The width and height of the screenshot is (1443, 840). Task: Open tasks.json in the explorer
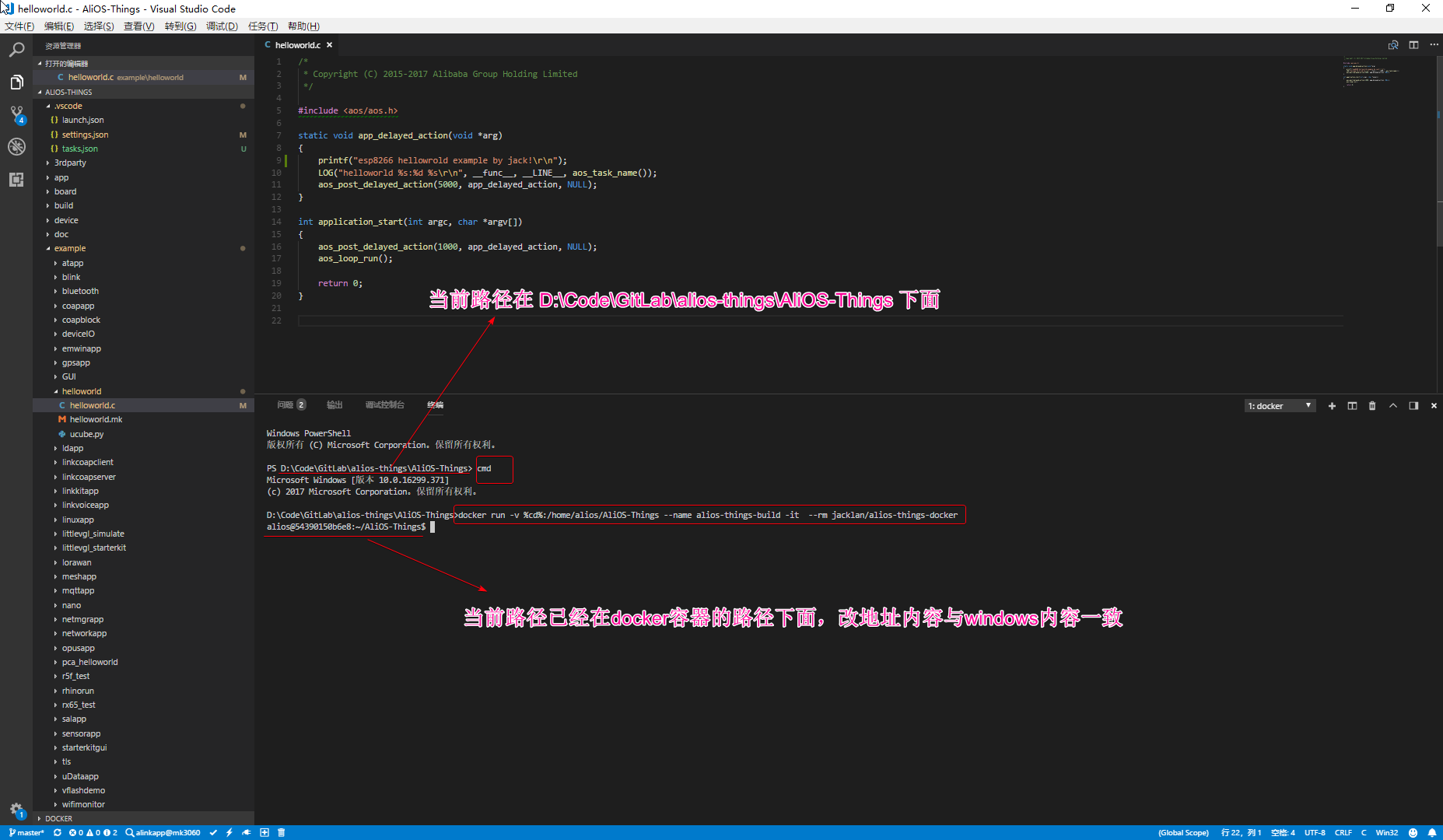[143, 149]
